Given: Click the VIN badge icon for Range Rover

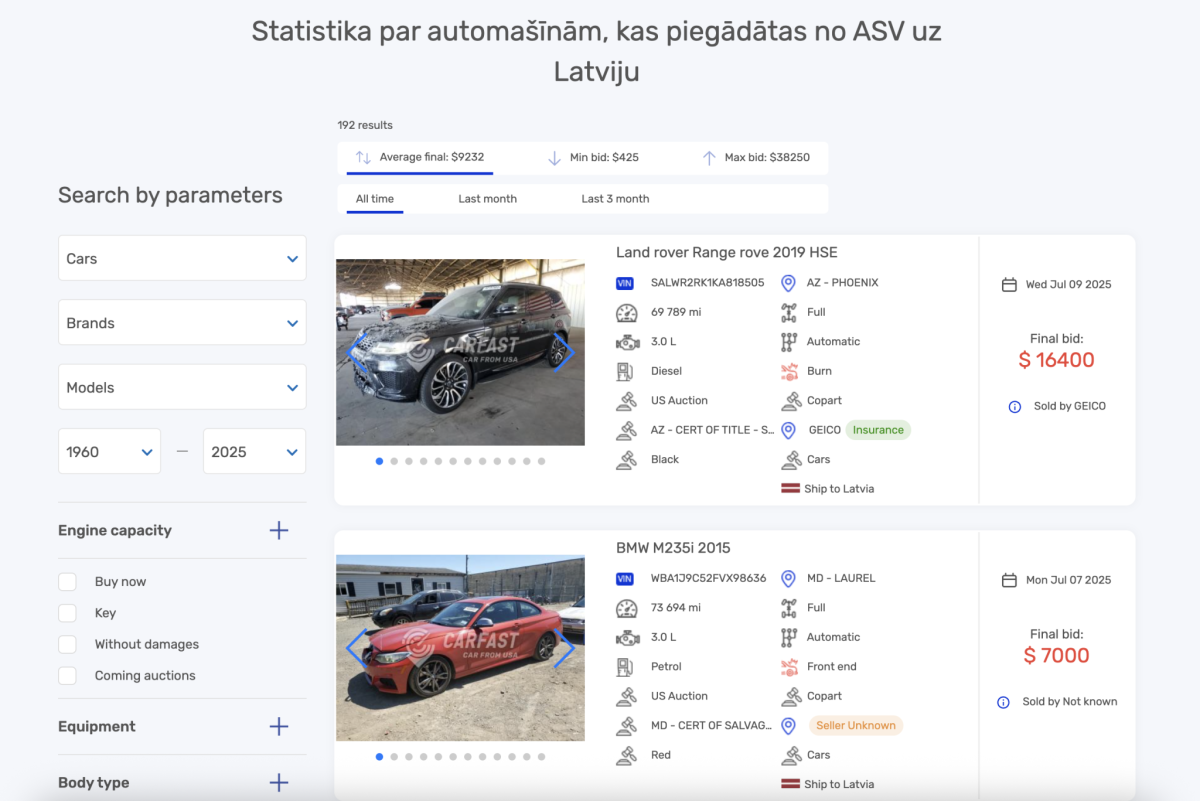Looking at the screenshot, I should tap(625, 283).
